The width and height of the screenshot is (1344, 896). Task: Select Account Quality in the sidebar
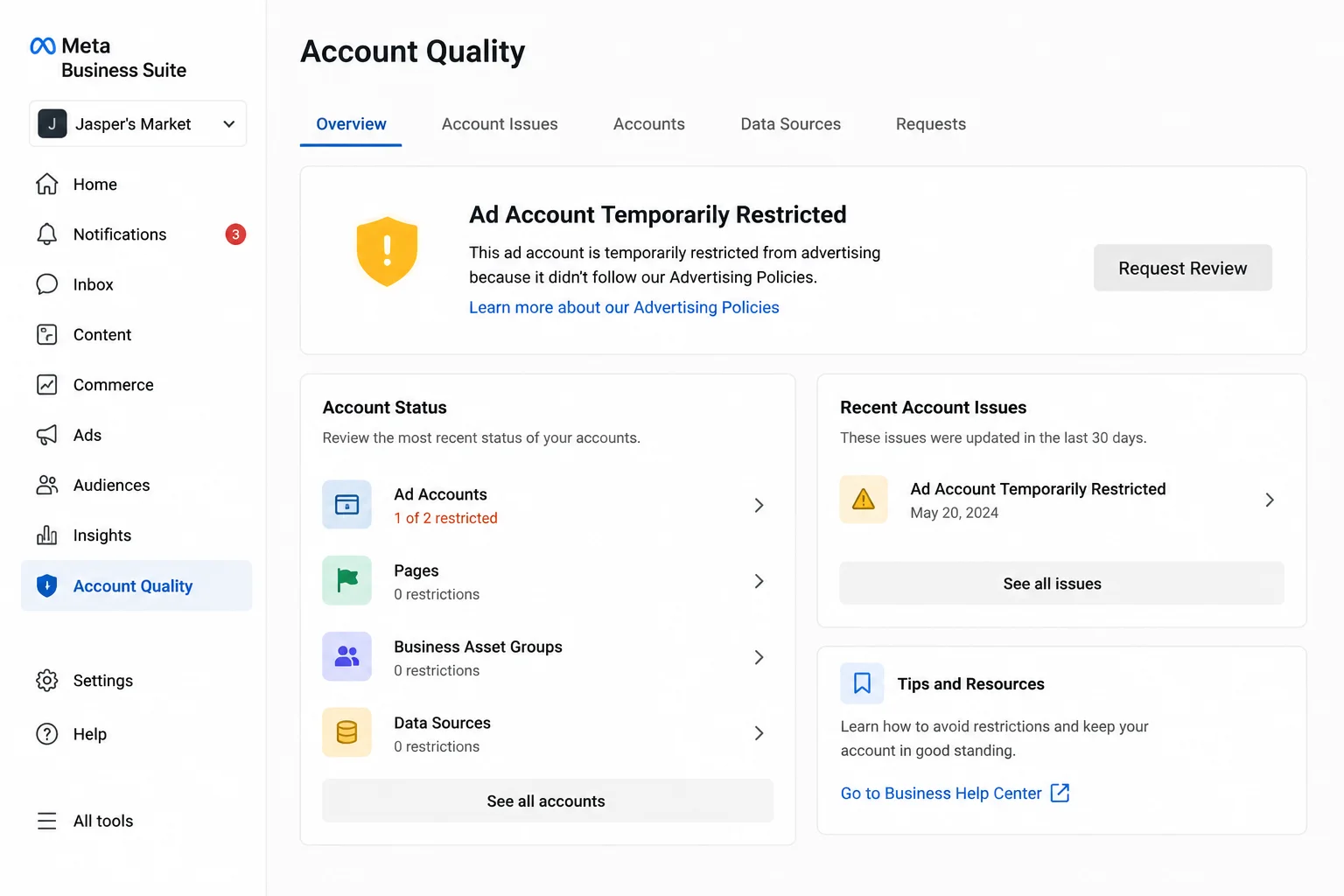[136, 585]
